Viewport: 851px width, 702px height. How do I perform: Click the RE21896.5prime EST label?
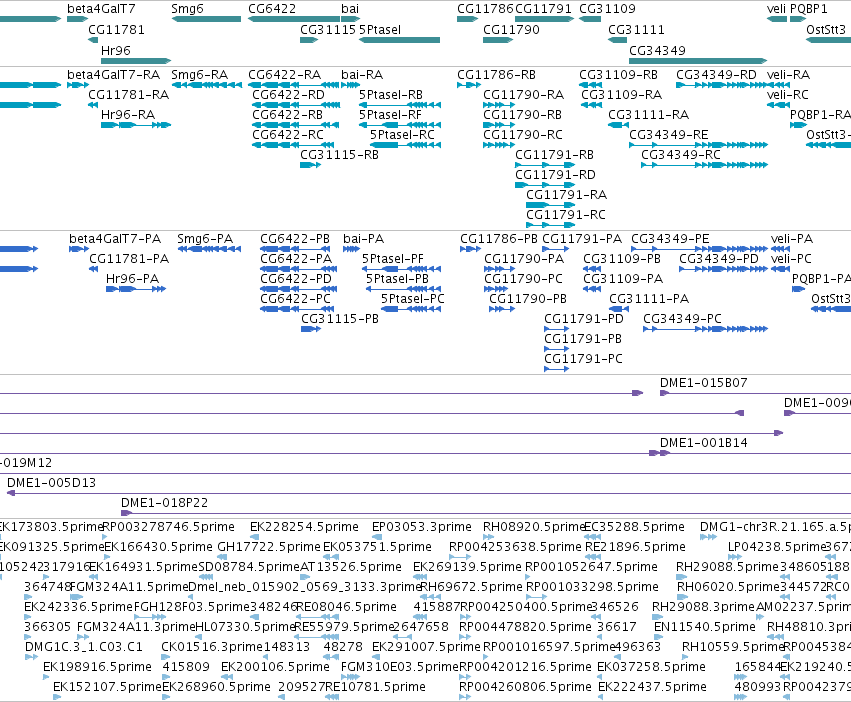click(636, 547)
